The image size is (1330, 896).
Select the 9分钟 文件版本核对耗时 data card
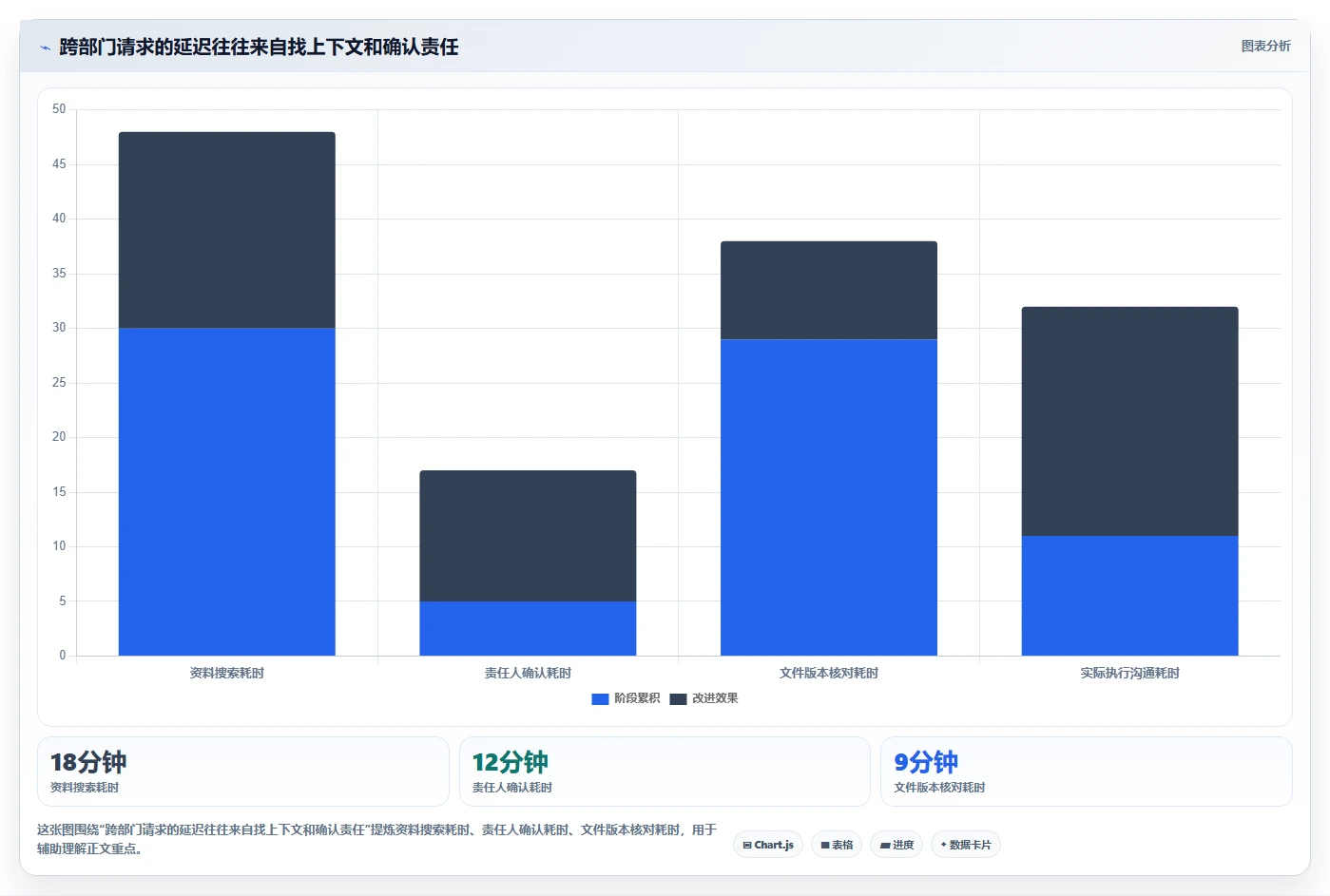point(1087,772)
